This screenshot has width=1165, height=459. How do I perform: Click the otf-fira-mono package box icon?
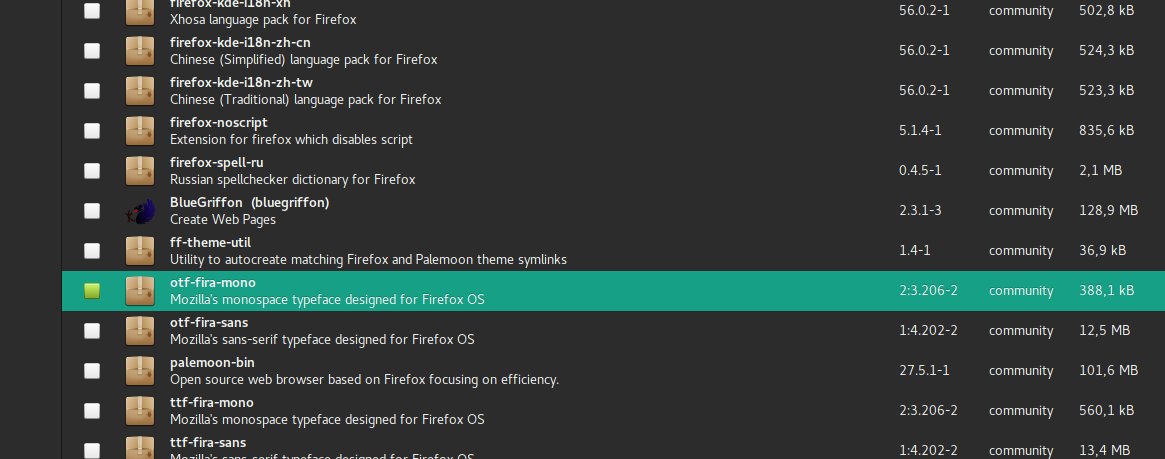pos(140,291)
